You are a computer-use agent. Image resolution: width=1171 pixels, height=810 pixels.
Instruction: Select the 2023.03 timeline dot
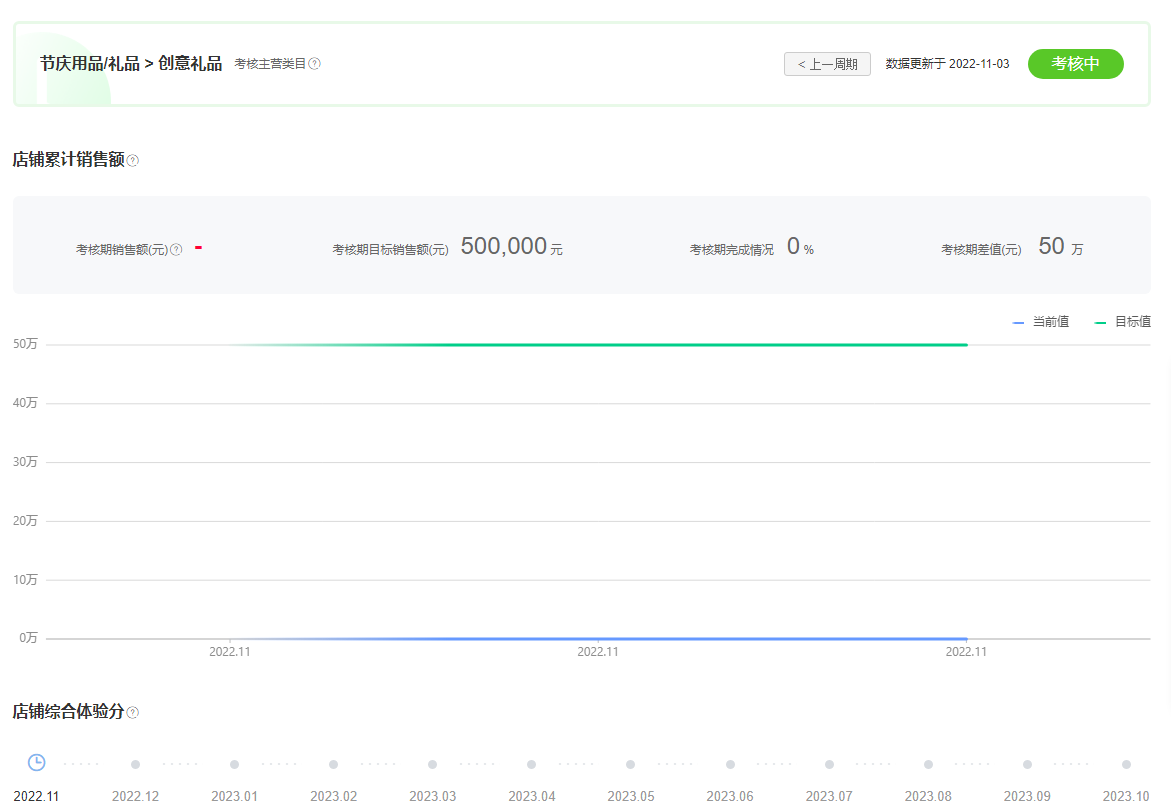coord(432,764)
